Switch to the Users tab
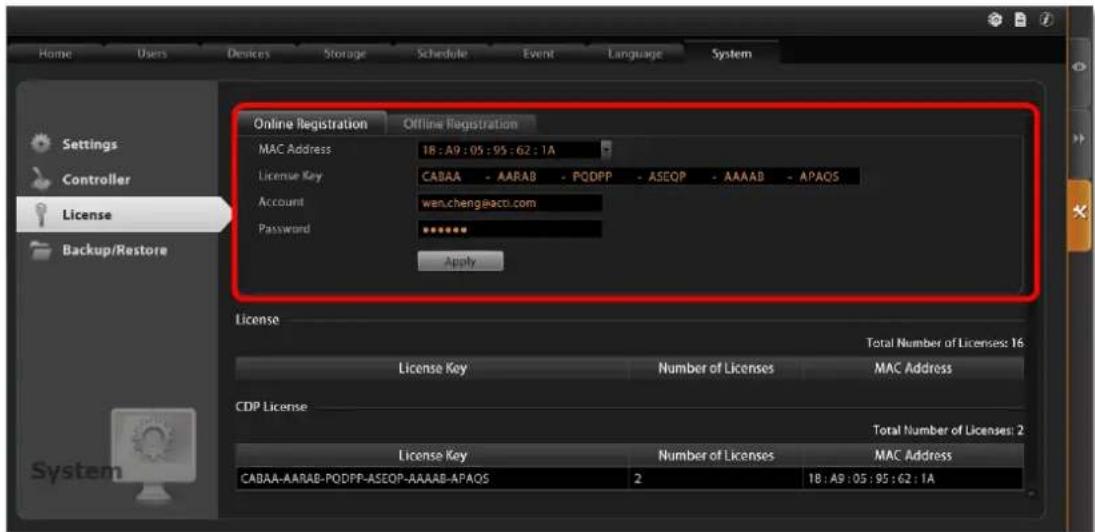The height and width of the screenshot is (532, 1095). coord(151,54)
